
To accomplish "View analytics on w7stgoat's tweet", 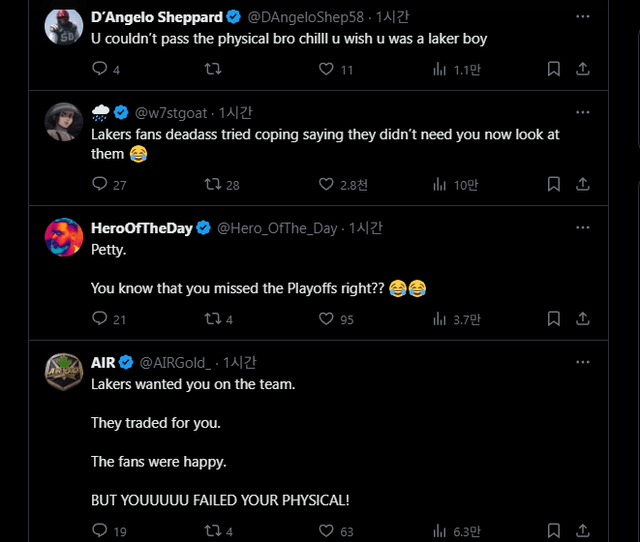I will tap(439, 184).
